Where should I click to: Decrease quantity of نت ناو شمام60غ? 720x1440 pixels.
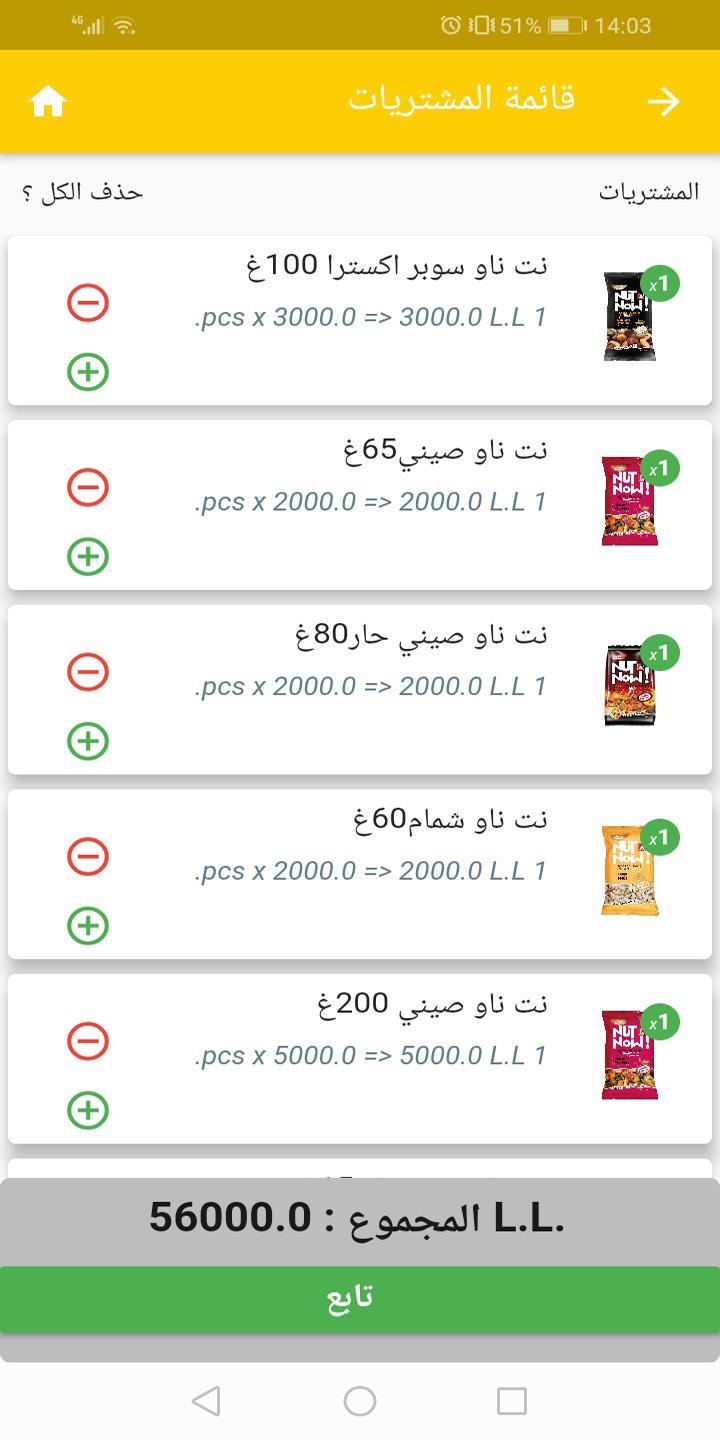(x=88, y=856)
